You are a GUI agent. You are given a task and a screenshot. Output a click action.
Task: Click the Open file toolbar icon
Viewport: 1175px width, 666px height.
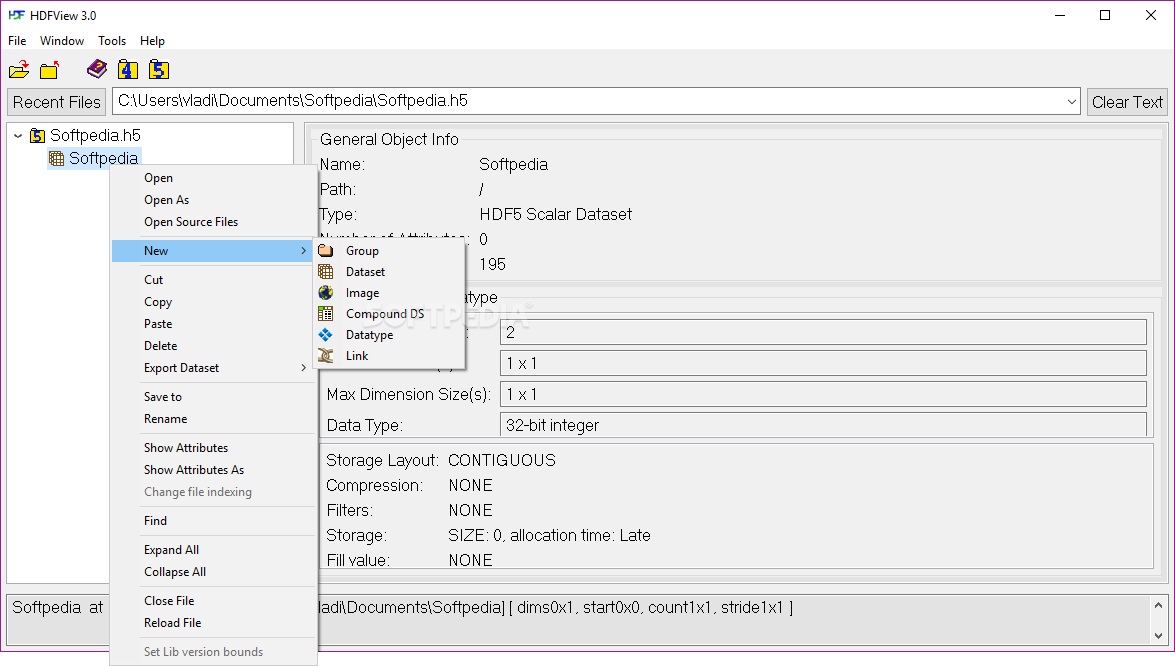tap(19, 70)
